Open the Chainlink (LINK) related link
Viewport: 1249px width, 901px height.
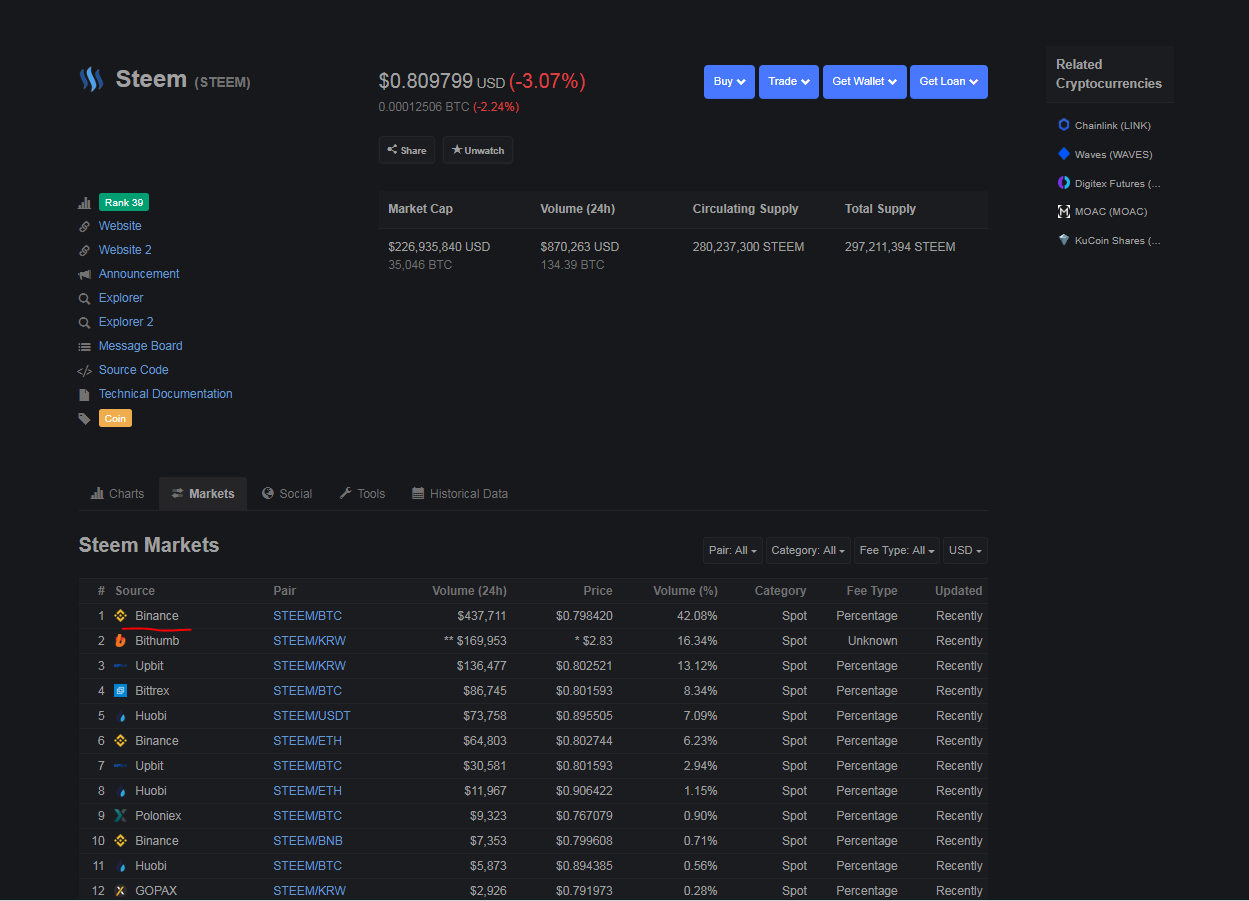1113,125
